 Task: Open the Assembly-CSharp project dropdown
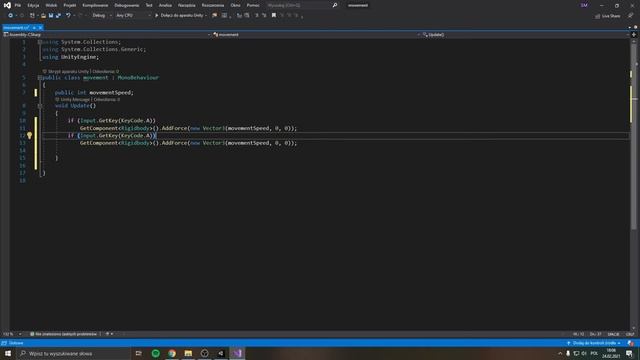[x=107, y=35]
